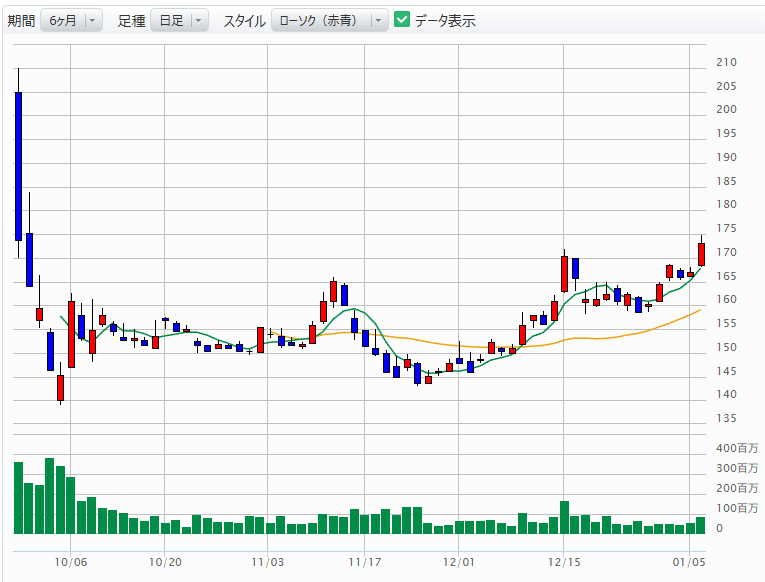Open the スタイル dropdown showing ローソク(赤青)
Screen dimensions: 765x582
pyautogui.click(x=329, y=20)
